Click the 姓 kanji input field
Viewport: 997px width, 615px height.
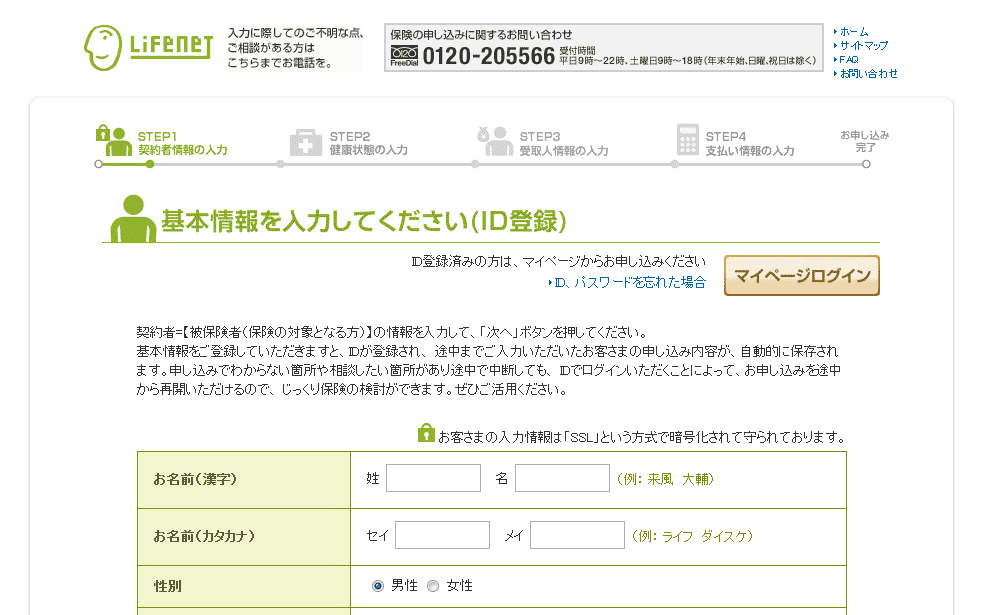click(433, 478)
